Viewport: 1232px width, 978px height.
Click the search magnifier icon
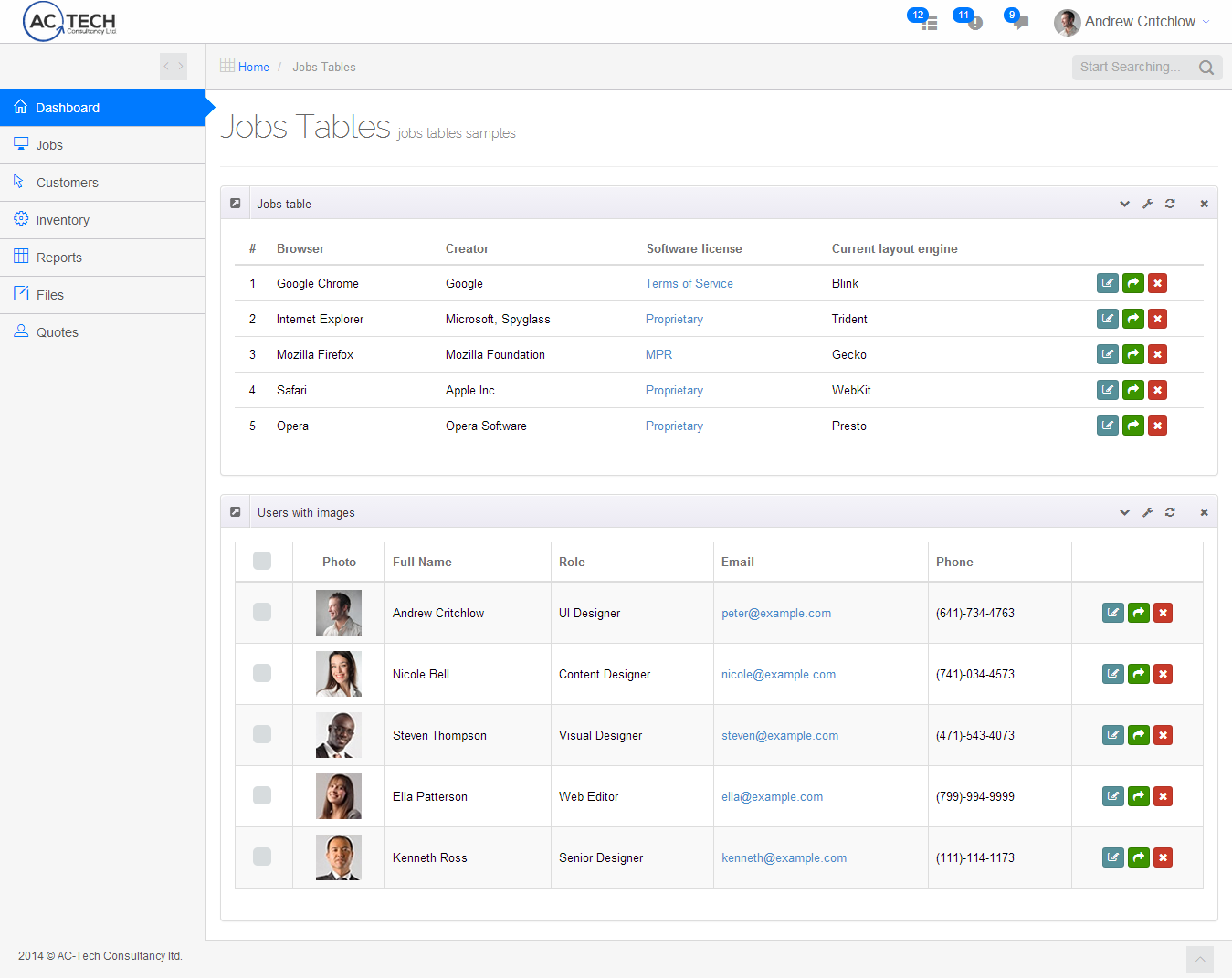click(1206, 68)
